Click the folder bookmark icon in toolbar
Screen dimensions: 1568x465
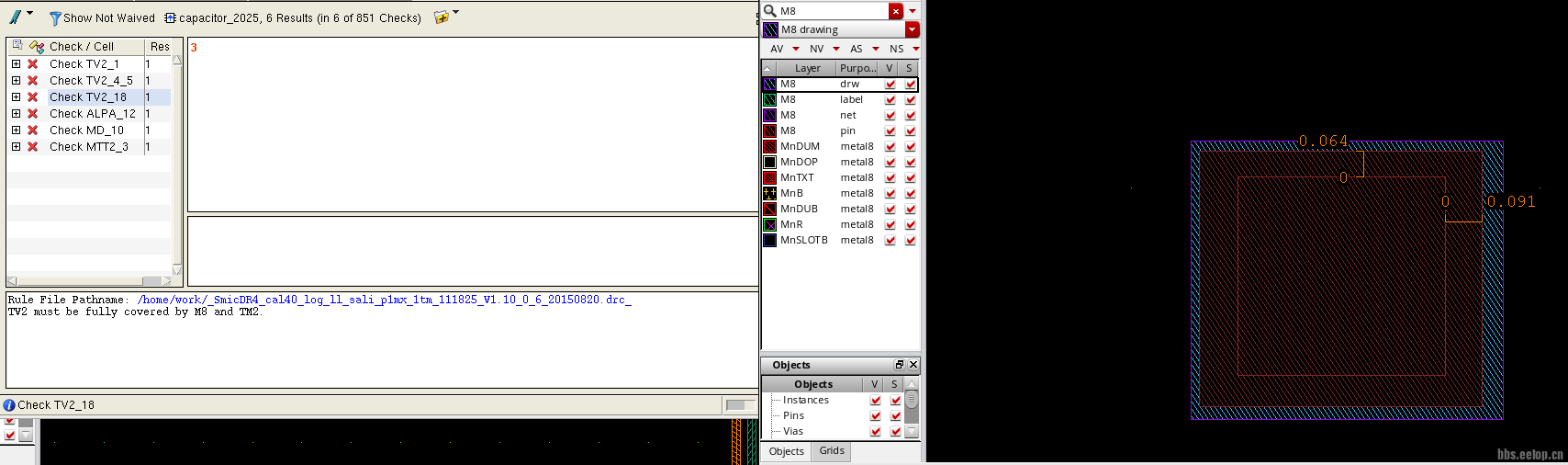(x=442, y=17)
